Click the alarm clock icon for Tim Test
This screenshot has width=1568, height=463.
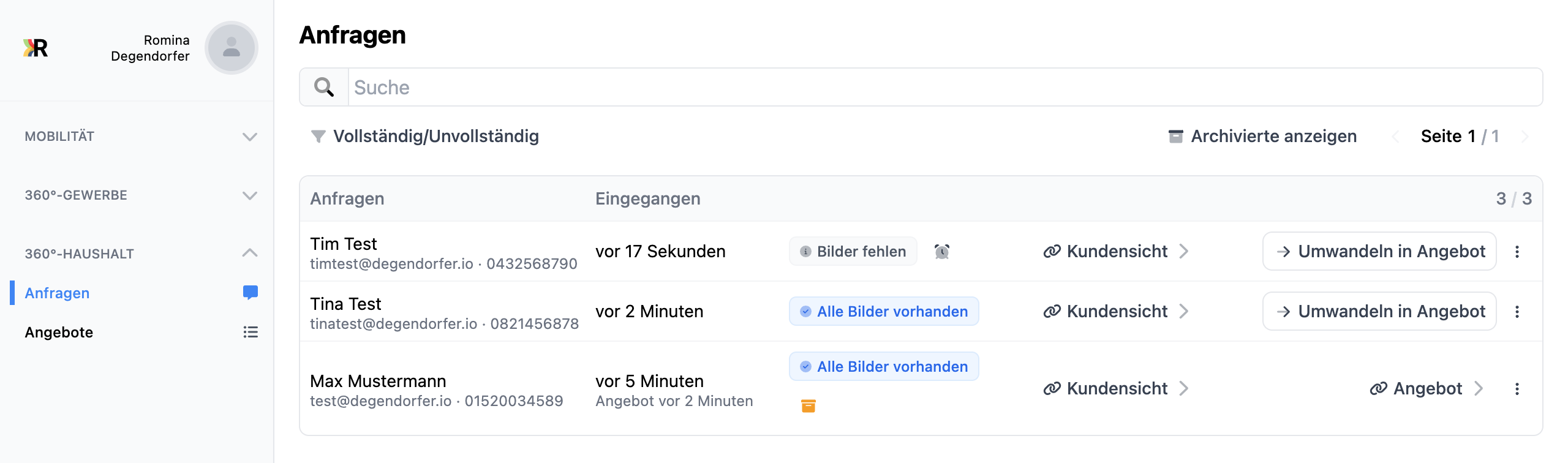942,252
